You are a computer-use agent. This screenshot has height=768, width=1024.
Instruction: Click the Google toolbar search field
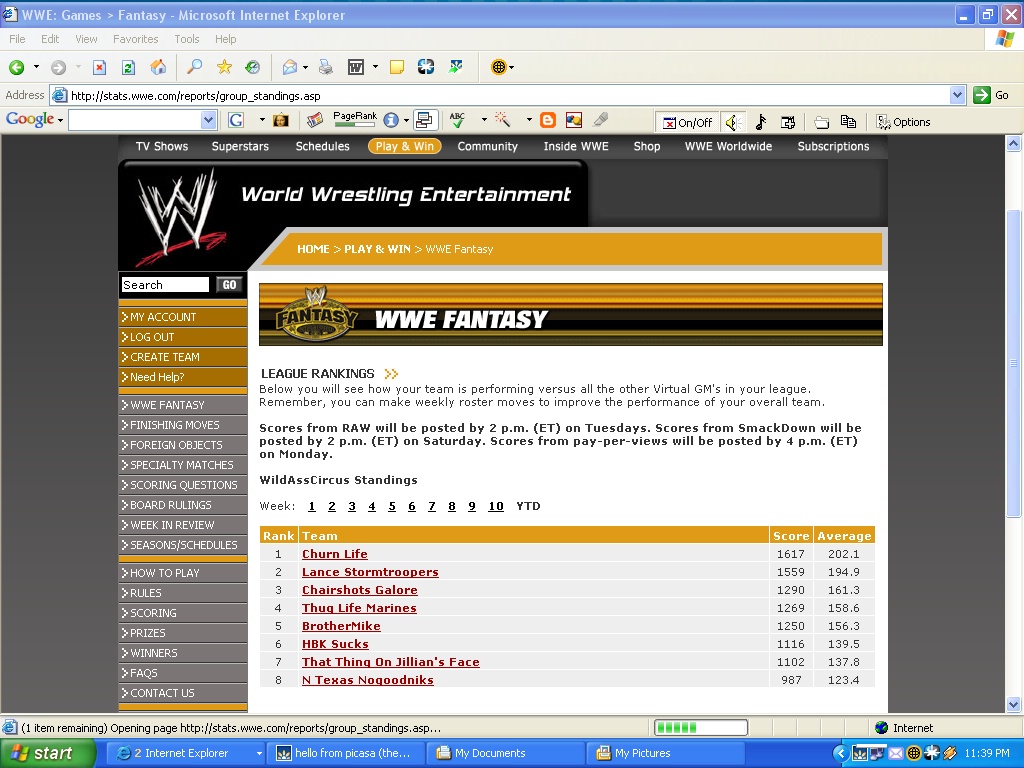point(135,120)
